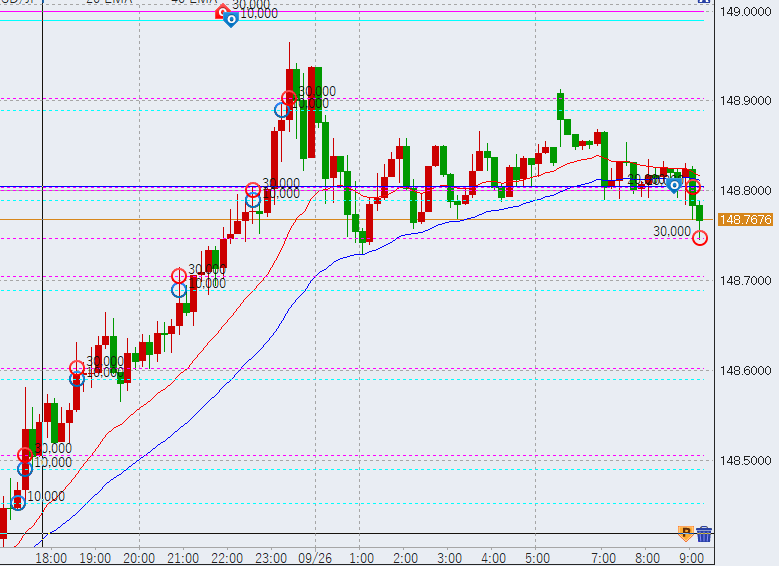This screenshot has height=566, width=779.
Task: Click the red circle on latest 148.80 candle
Action: (x=693, y=186)
